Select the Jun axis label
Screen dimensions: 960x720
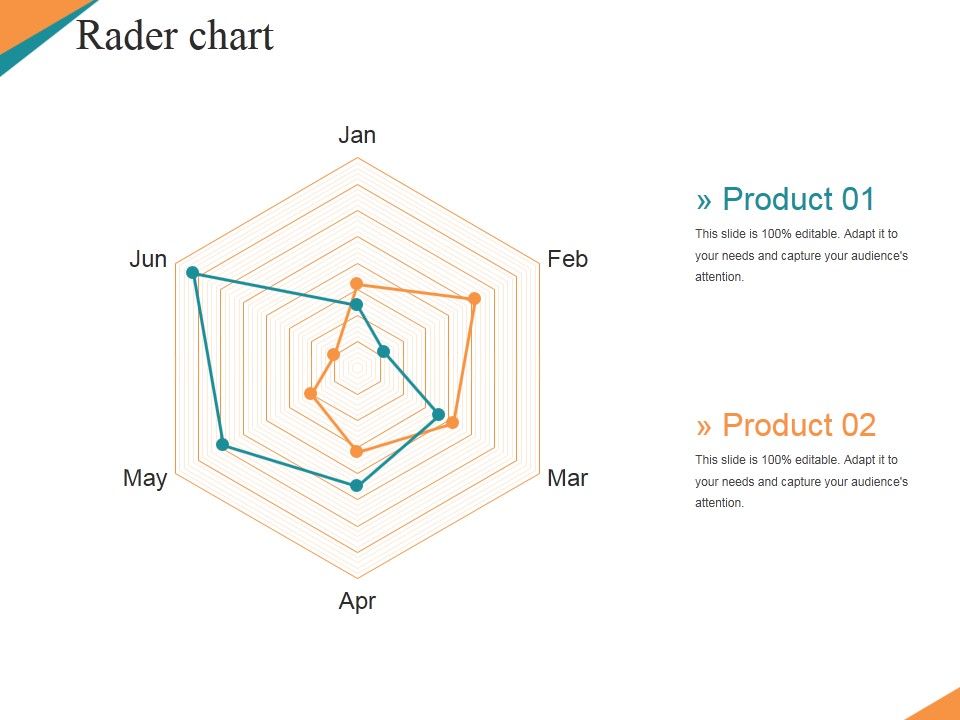tap(148, 260)
